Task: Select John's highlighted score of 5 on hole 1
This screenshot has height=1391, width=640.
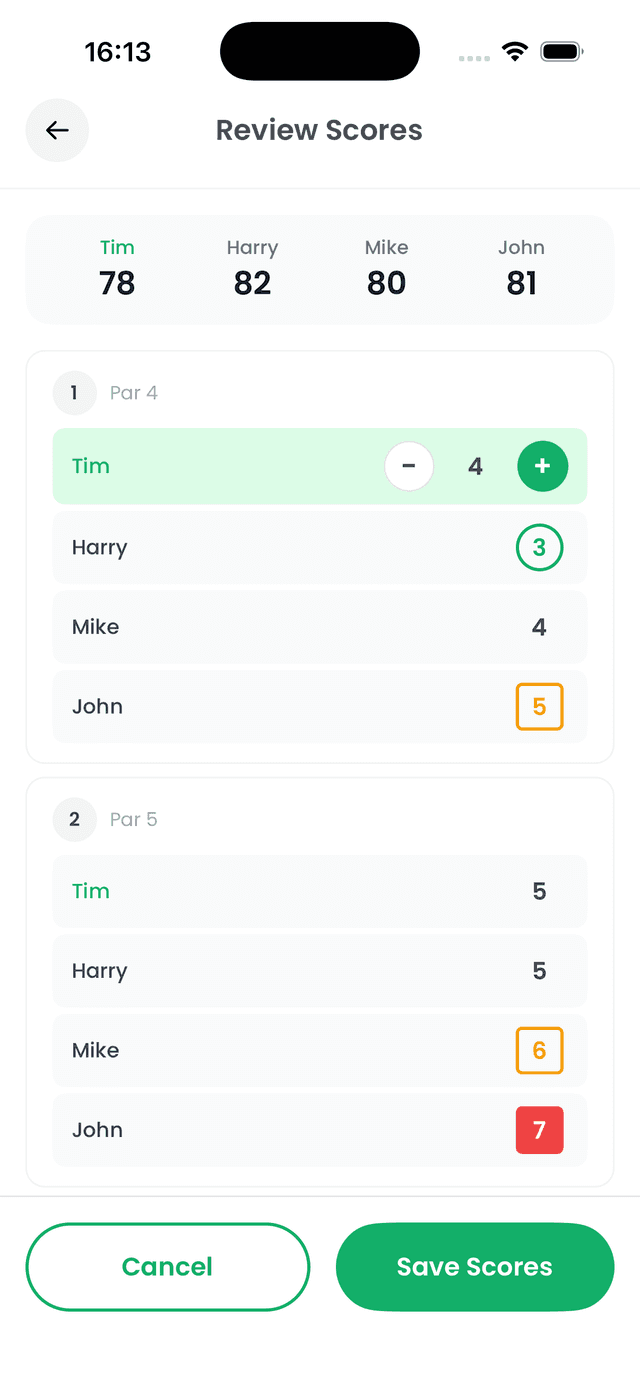Action: click(x=539, y=706)
